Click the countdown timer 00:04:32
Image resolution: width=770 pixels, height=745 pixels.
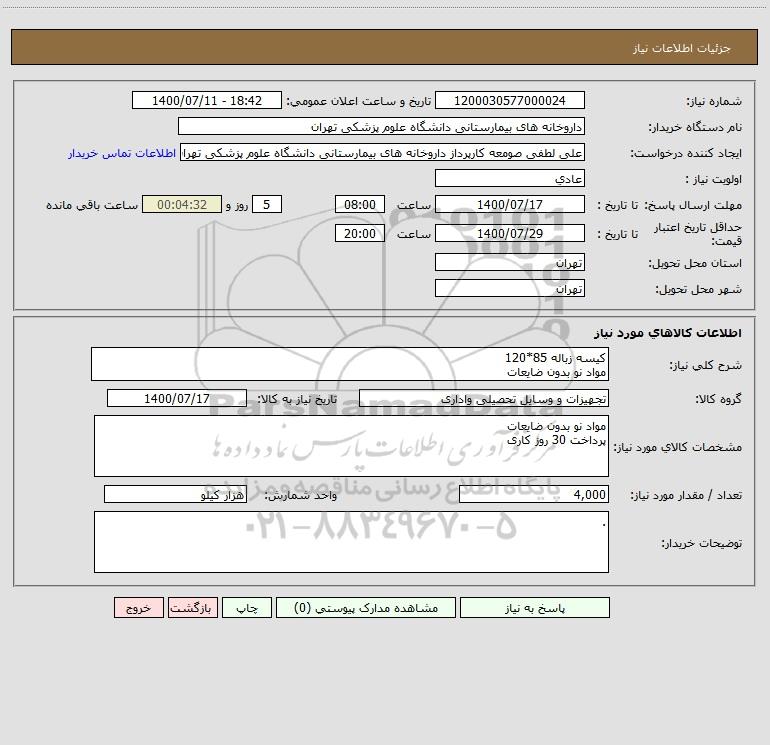click(182, 205)
